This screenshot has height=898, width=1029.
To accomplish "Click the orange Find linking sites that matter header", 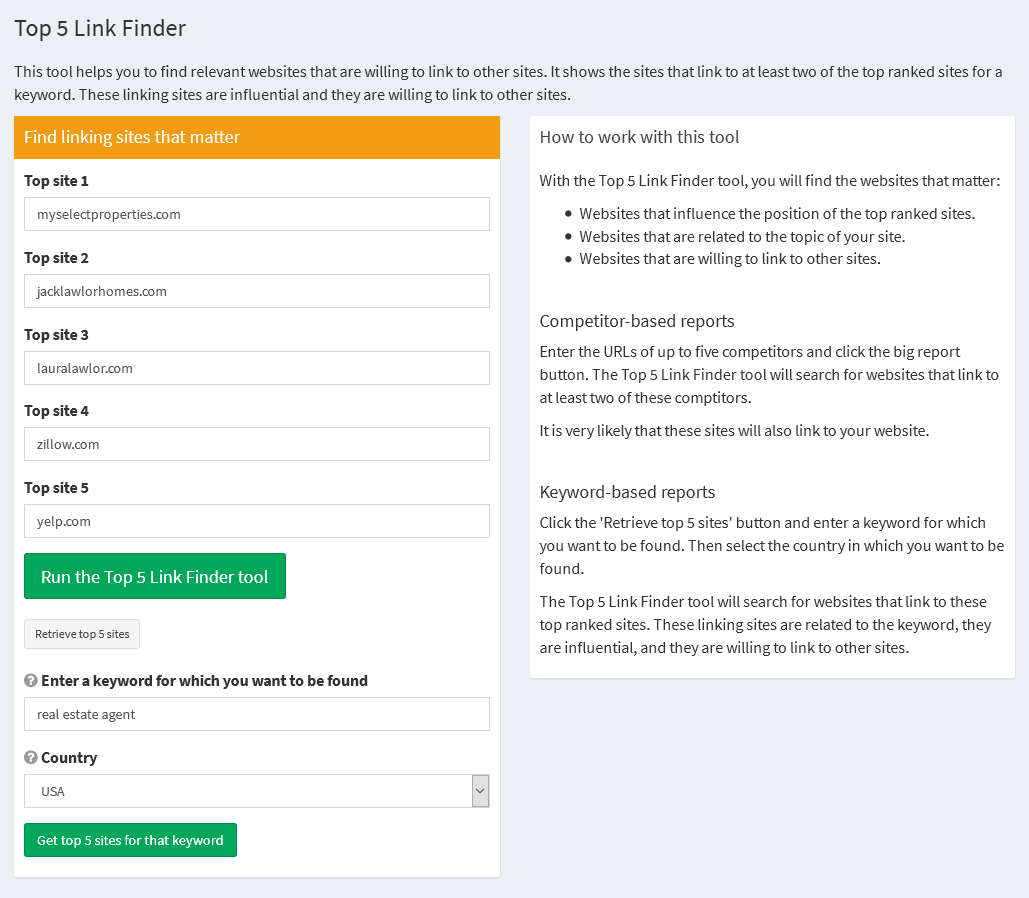I will [256, 137].
